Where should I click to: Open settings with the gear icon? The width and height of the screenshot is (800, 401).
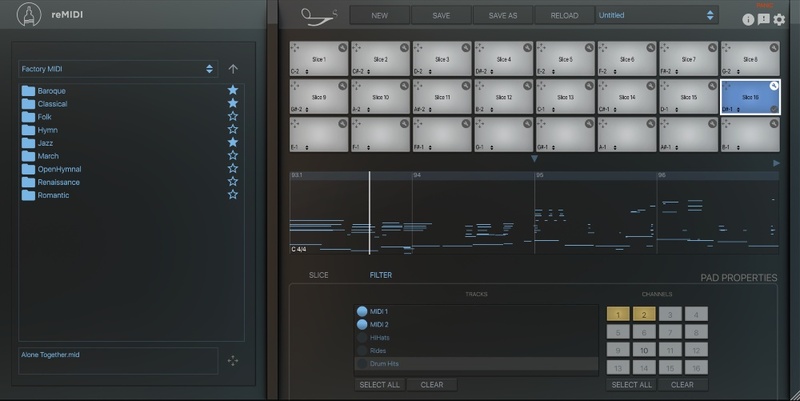pos(780,19)
